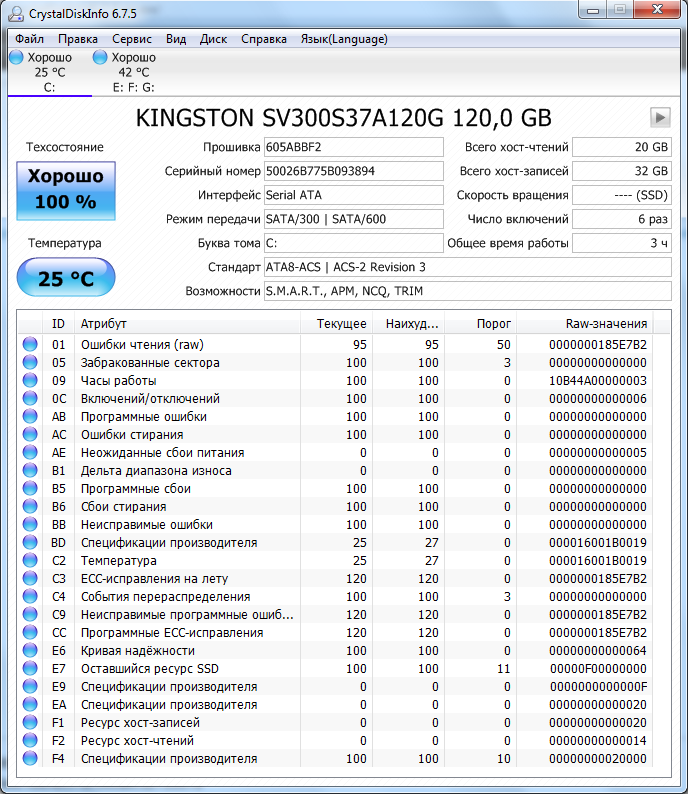Open the Язык(Language) menu
This screenshot has height=794, width=688.
click(343, 39)
